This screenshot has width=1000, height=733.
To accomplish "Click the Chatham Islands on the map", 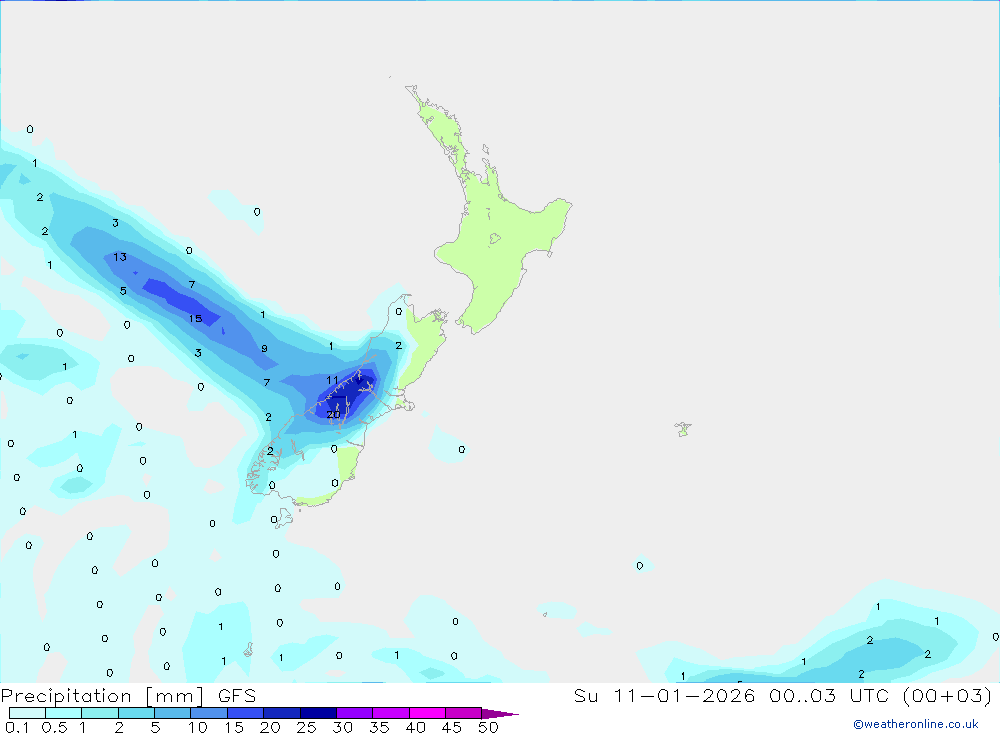I will pos(683,429).
